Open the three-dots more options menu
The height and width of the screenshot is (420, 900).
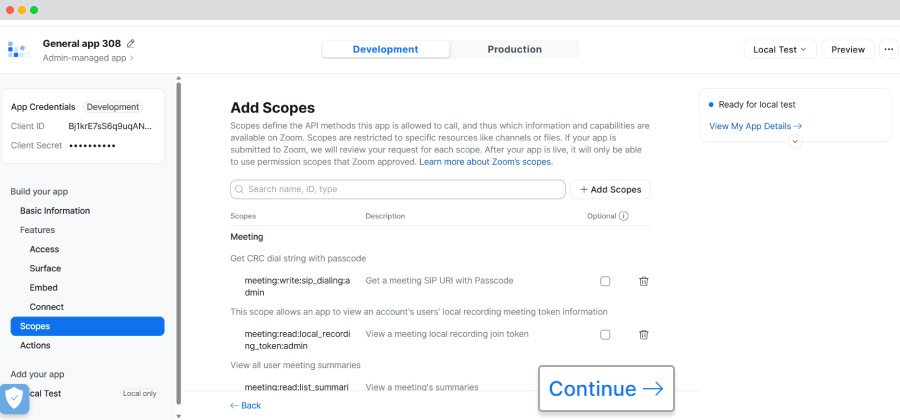(889, 49)
